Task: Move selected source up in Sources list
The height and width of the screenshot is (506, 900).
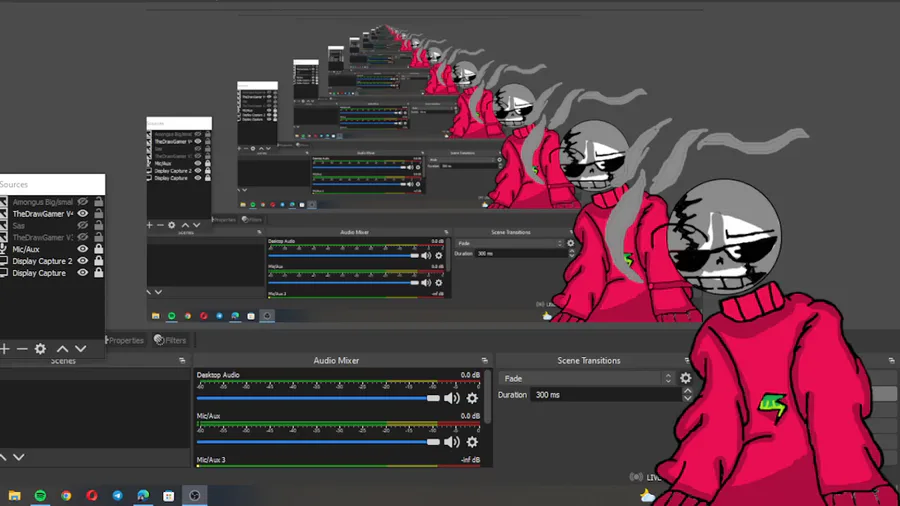Action: (62, 348)
